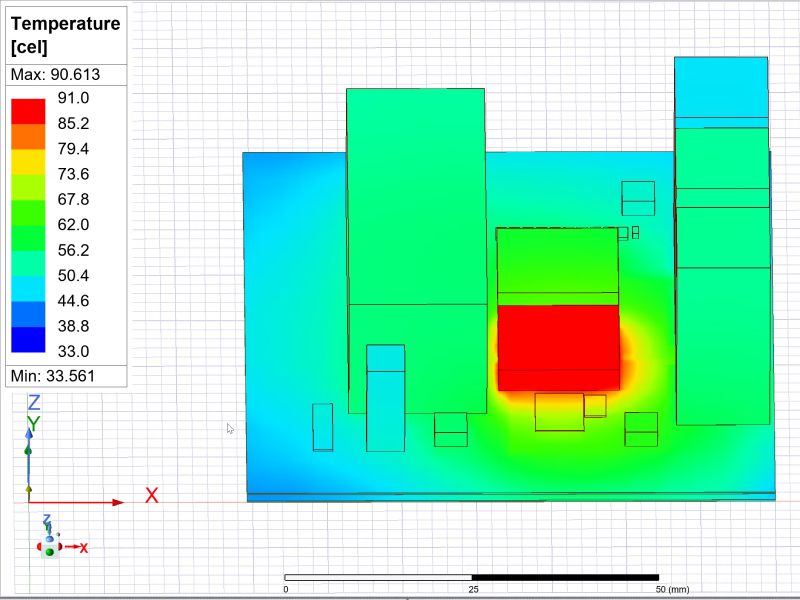Select the bottom edge strip of the board
The width and height of the screenshot is (800, 600).
coord(510,496)
